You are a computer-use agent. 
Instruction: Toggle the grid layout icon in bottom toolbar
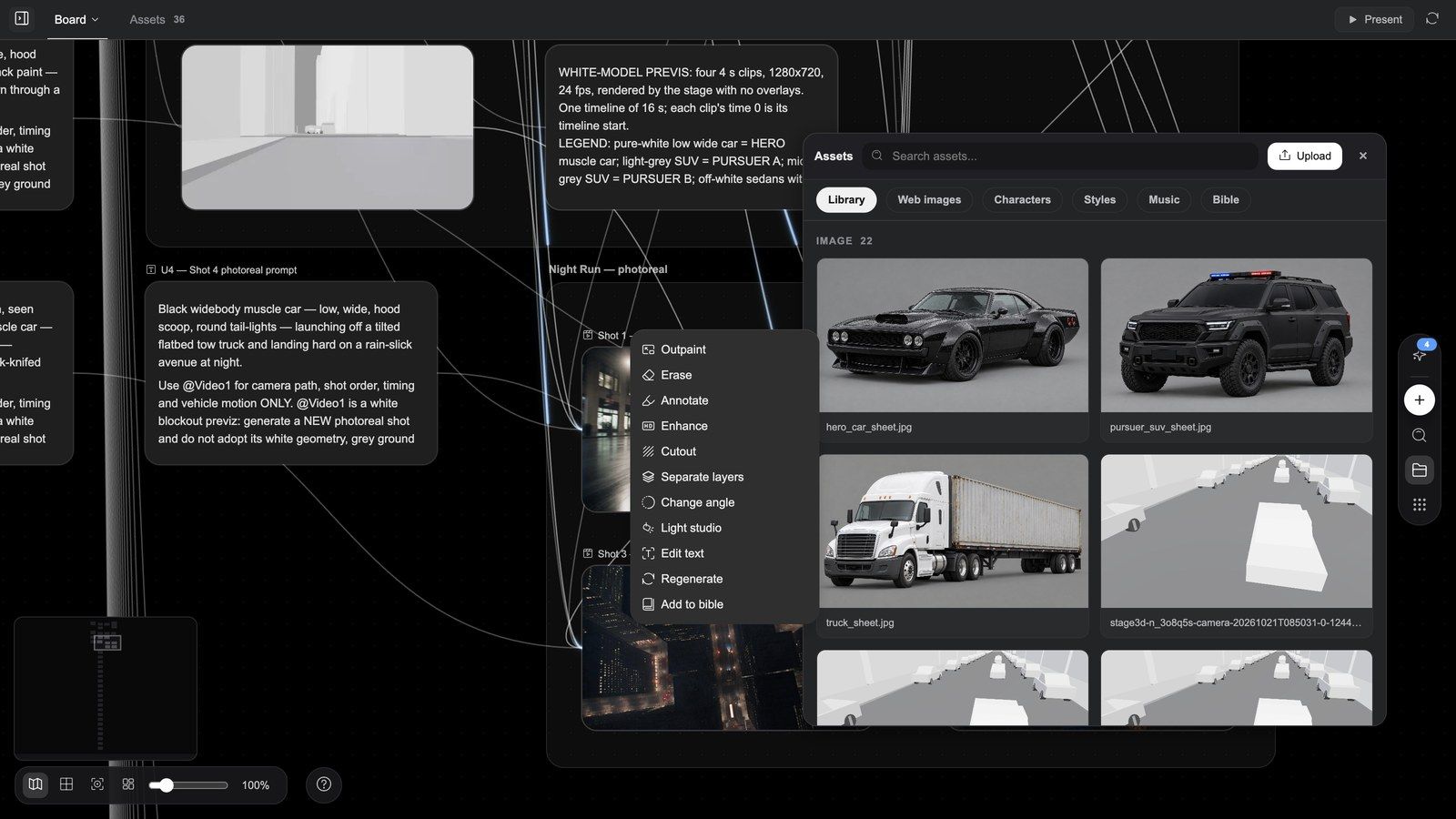click(66, 784)
